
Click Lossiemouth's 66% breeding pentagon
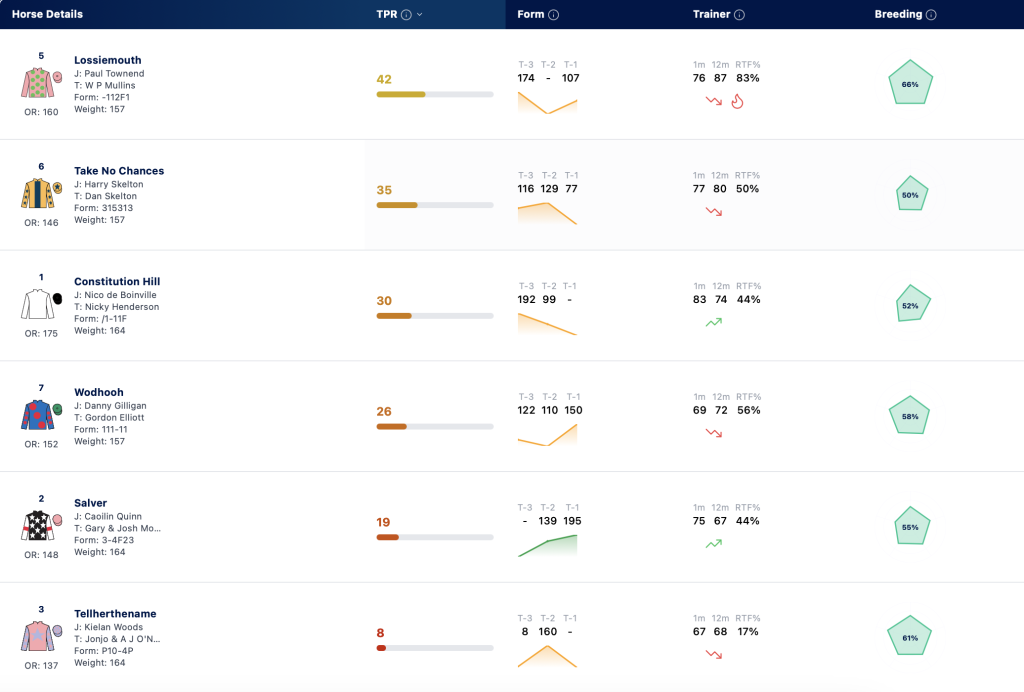point(910,83)
